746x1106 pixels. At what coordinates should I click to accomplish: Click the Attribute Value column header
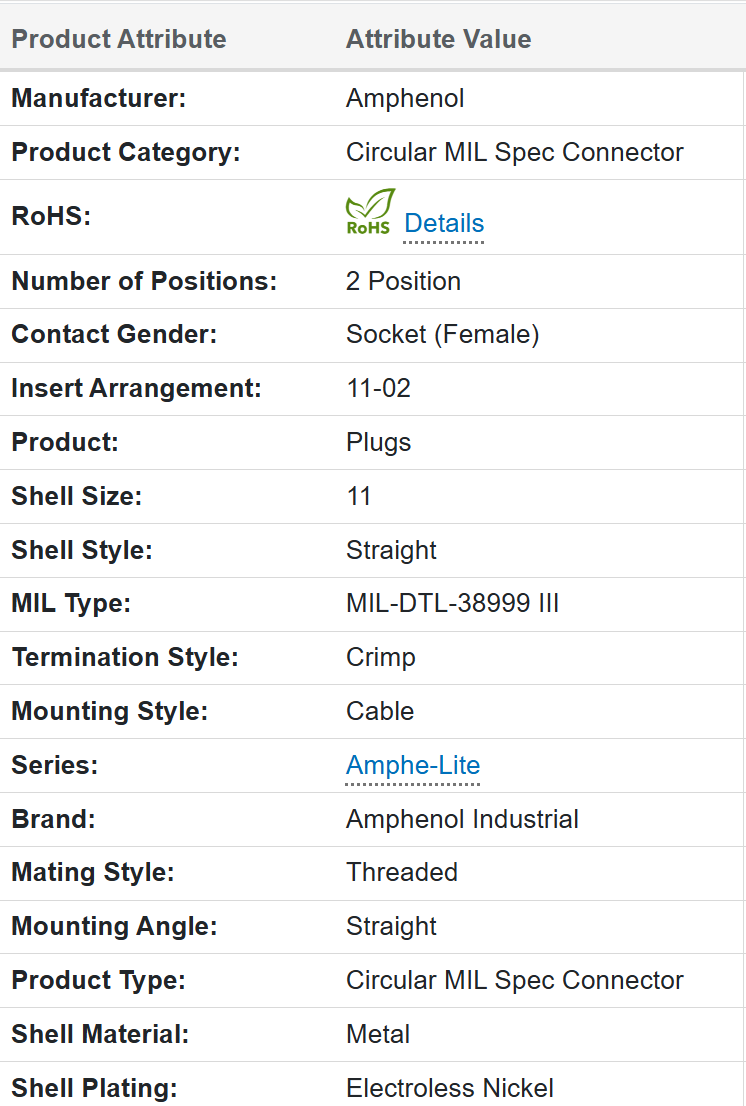(439, 39)
